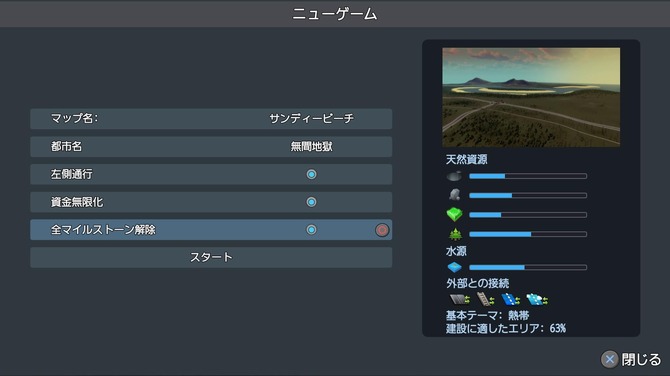Click the Sandy Beach map preview thumbnail
Screen dimensions: 670x376
coord(531,97)
